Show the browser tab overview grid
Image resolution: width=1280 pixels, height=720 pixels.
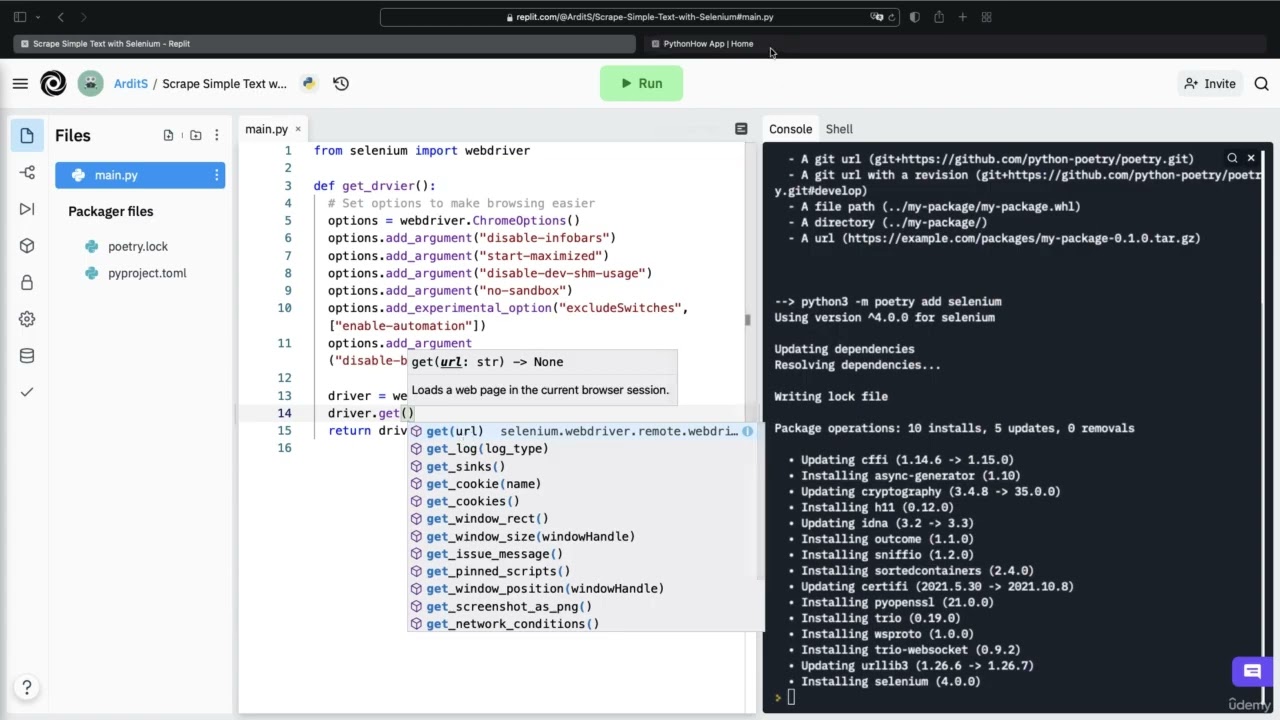(x=986, y=17)
